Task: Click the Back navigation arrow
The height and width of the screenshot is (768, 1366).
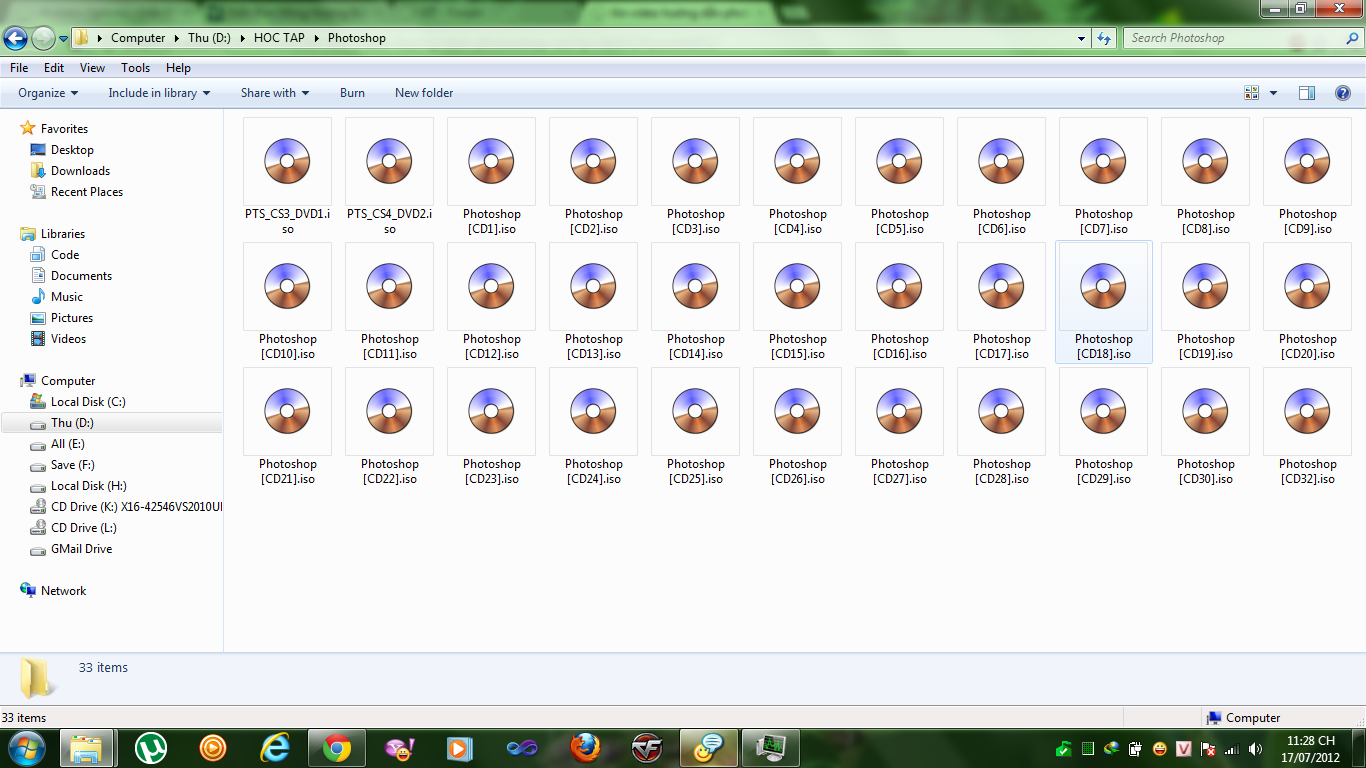Action: 16,38
